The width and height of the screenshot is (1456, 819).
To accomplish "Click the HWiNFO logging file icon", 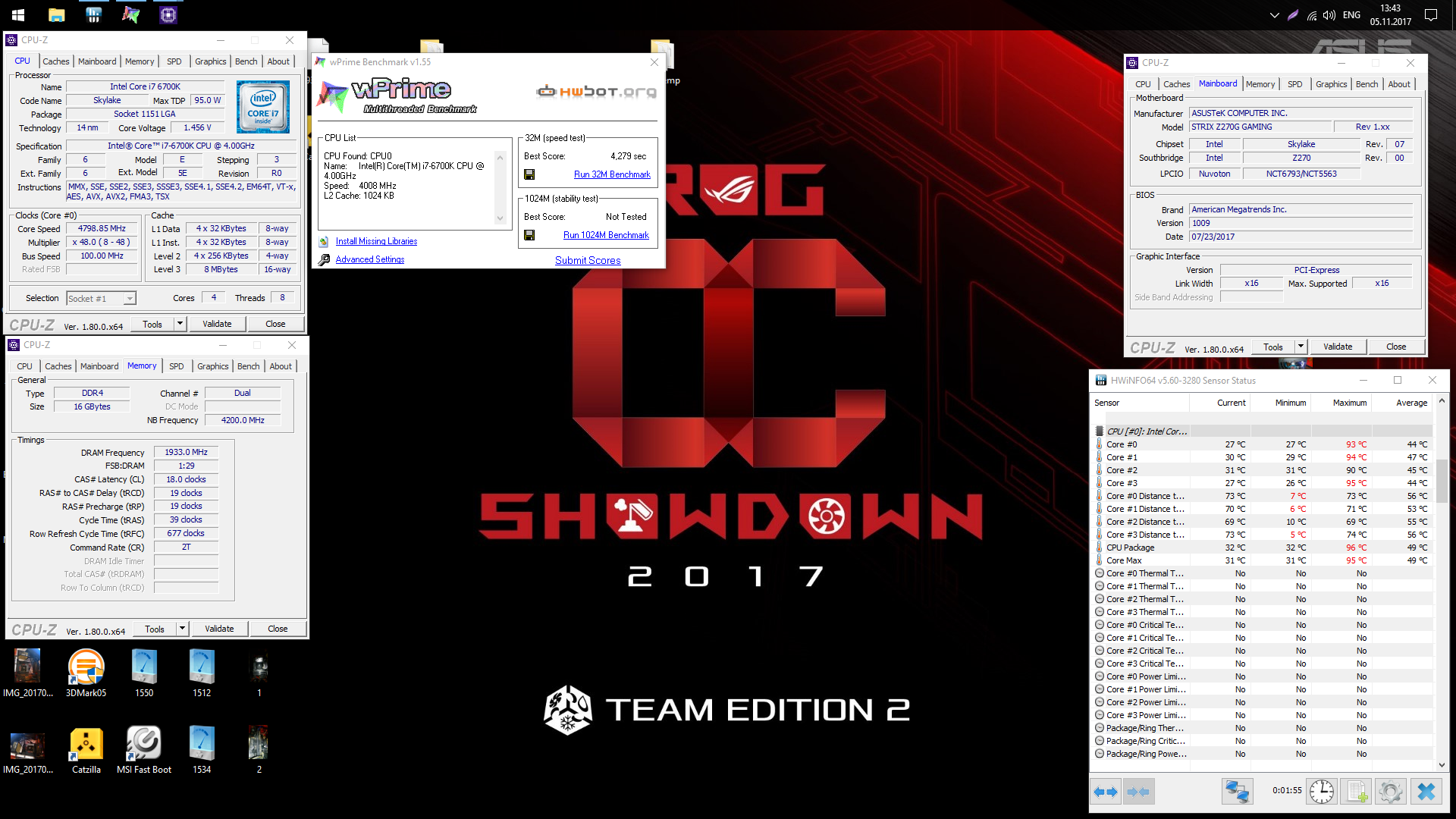I will (1357, 792).
